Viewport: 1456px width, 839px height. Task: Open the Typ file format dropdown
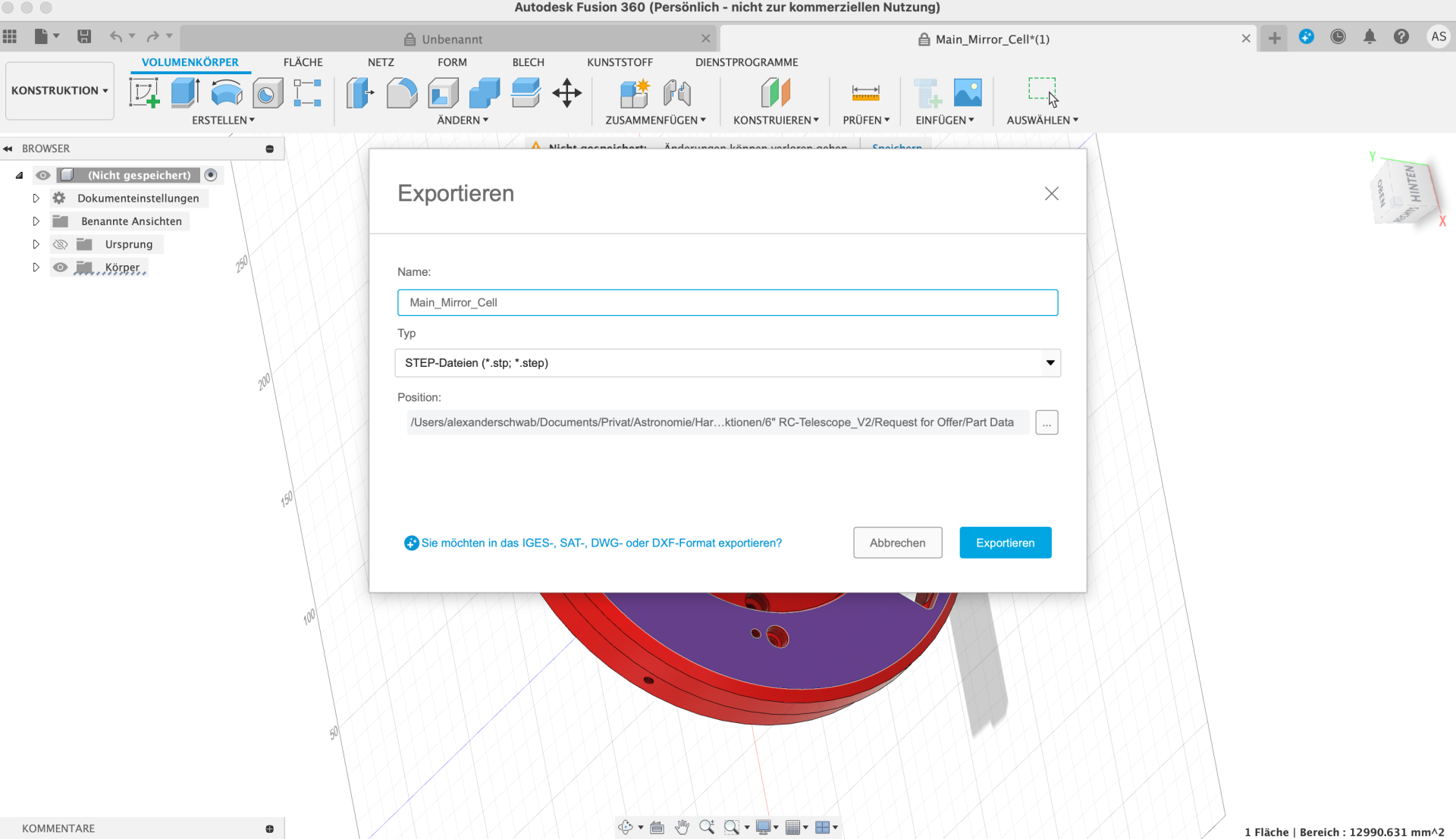(x=727, y=363)
